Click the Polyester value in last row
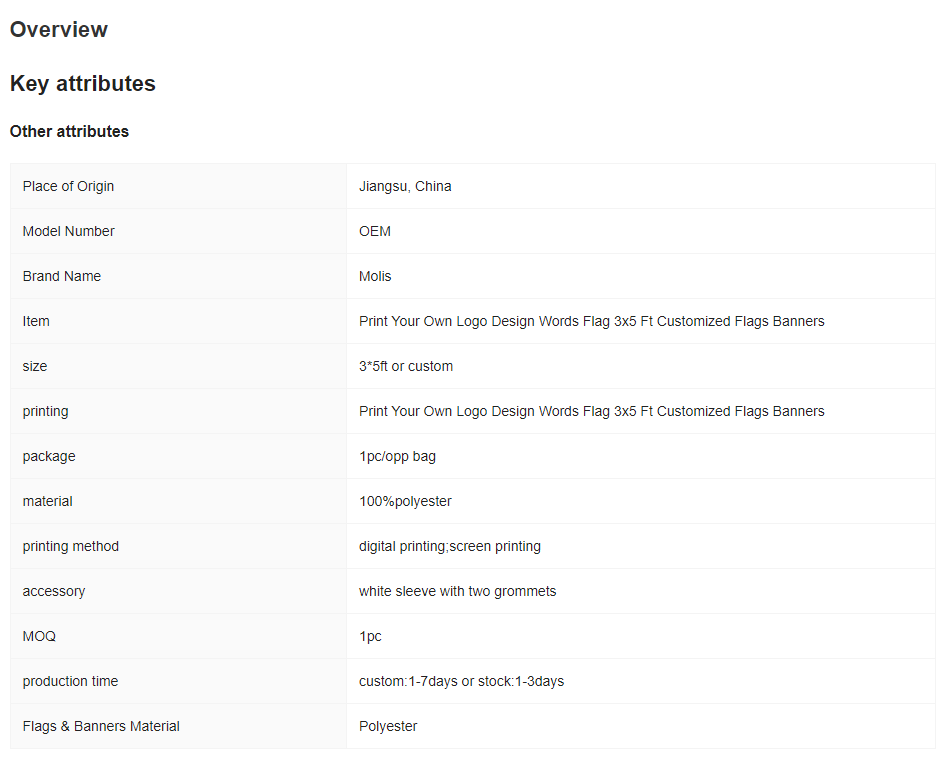The height and width of the screenshot is (760, 947). (x=388, y=726)
